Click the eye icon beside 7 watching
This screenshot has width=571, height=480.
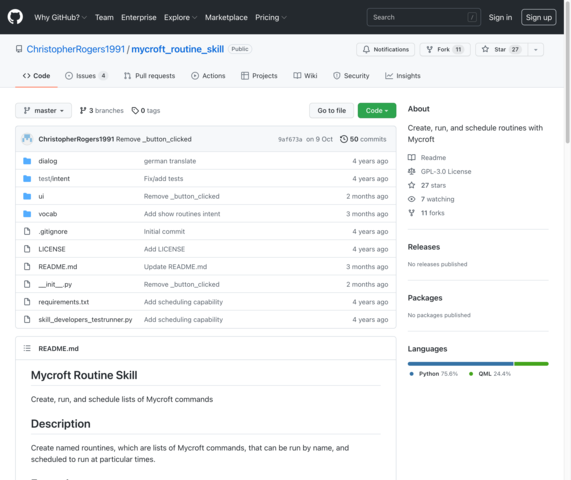pos(411,199)
